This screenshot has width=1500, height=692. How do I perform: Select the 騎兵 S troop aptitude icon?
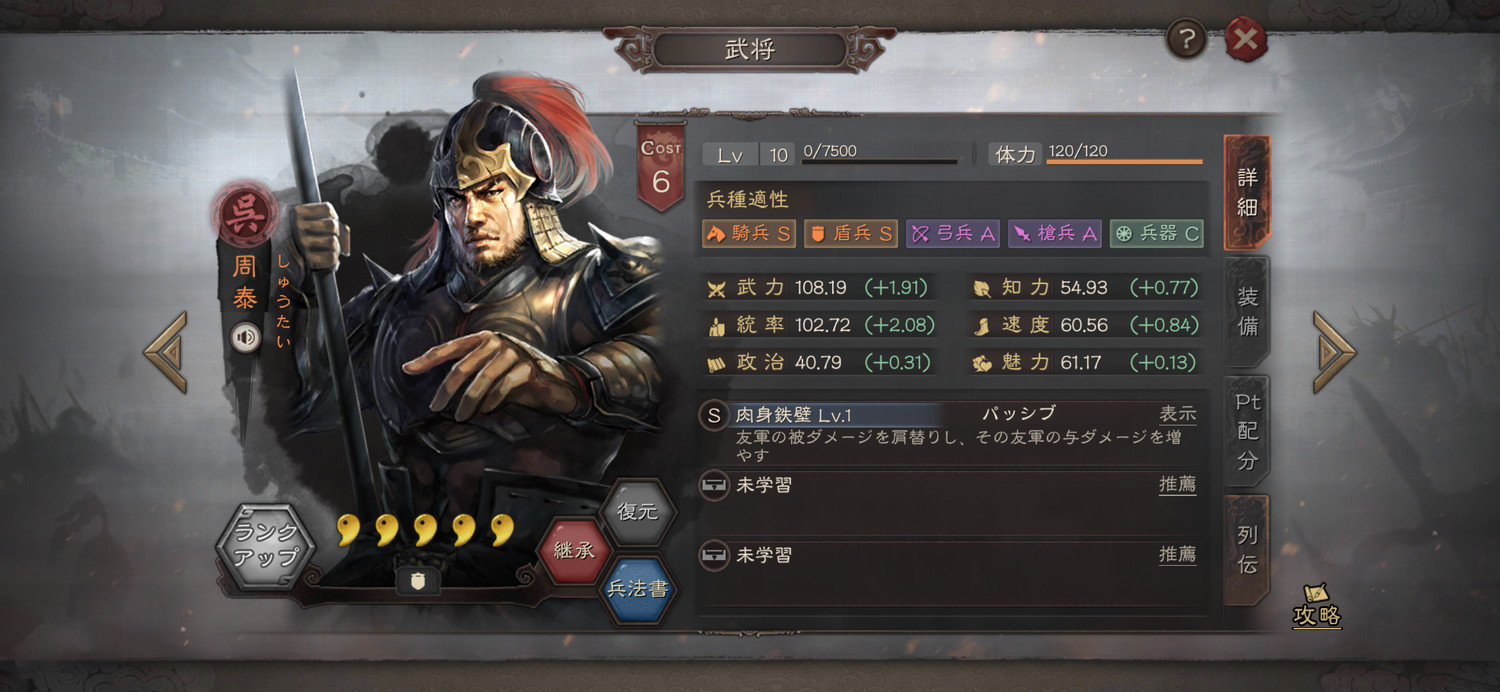(x=748, y=234)
